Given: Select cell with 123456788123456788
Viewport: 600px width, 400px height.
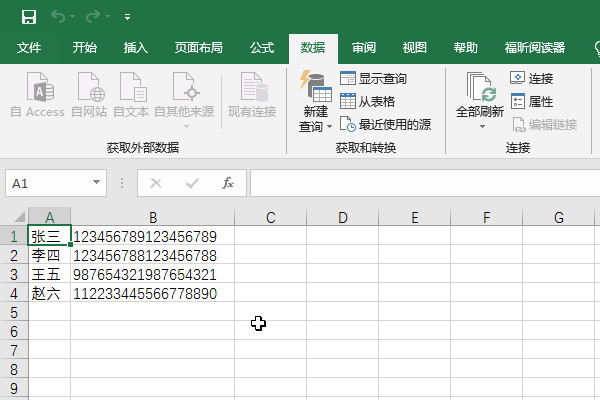Looking at the screenshot, I should [153, 255].
